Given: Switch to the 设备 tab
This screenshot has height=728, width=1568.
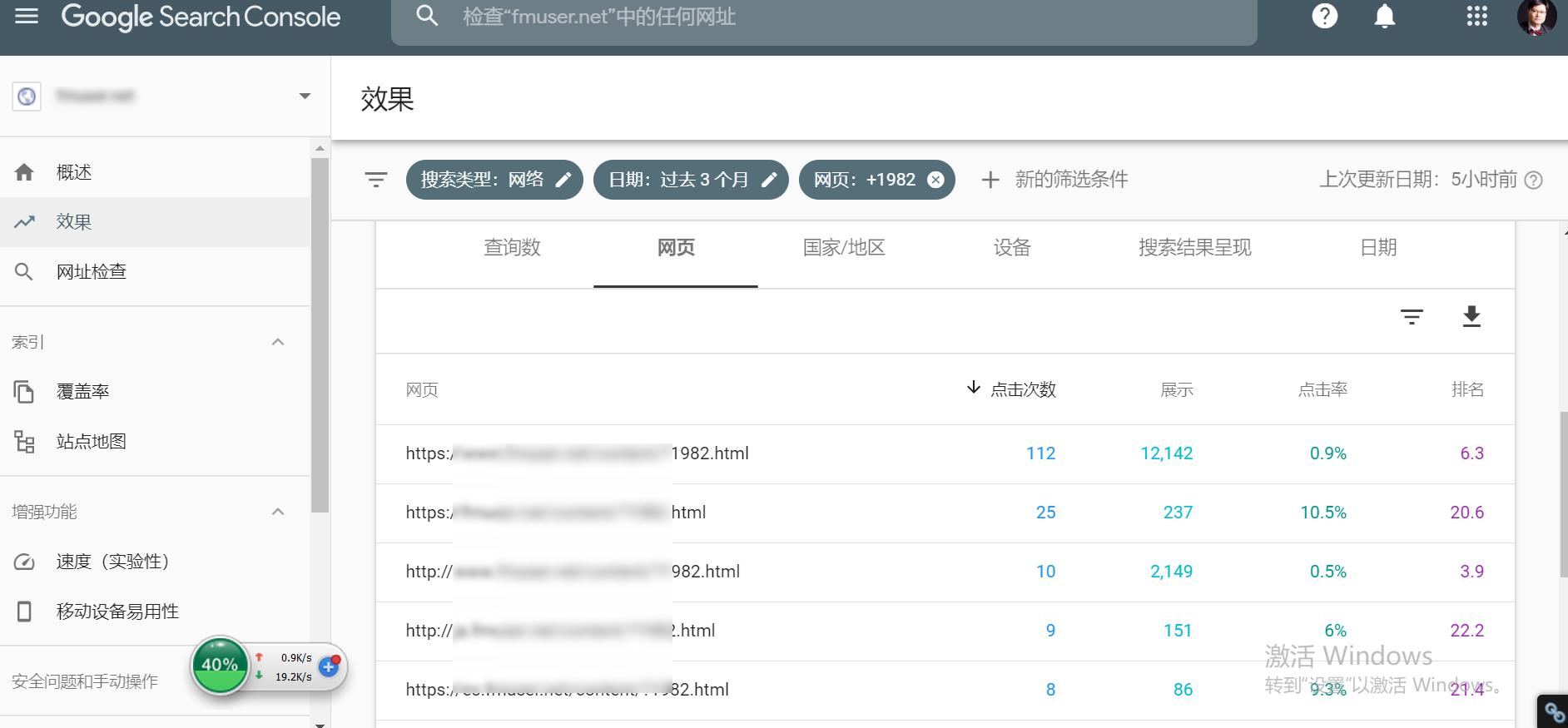Looking at the screenshot, I should [1012, 248].
